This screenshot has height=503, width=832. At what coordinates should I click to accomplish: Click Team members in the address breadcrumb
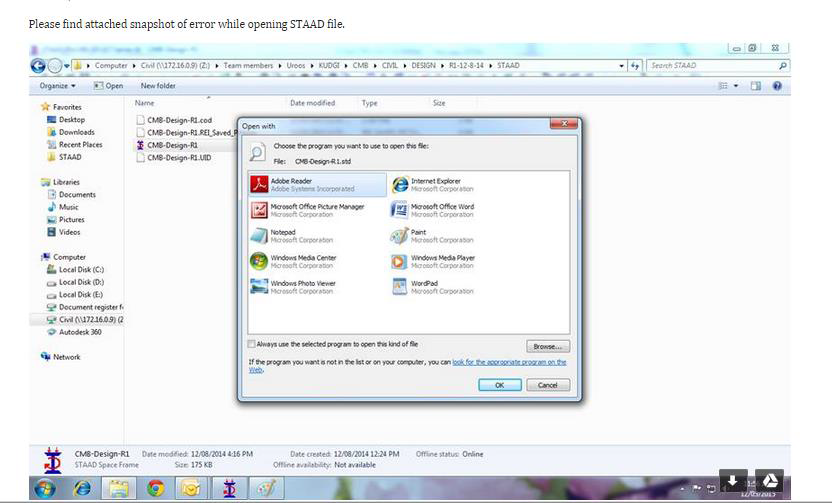coord(248,66)
